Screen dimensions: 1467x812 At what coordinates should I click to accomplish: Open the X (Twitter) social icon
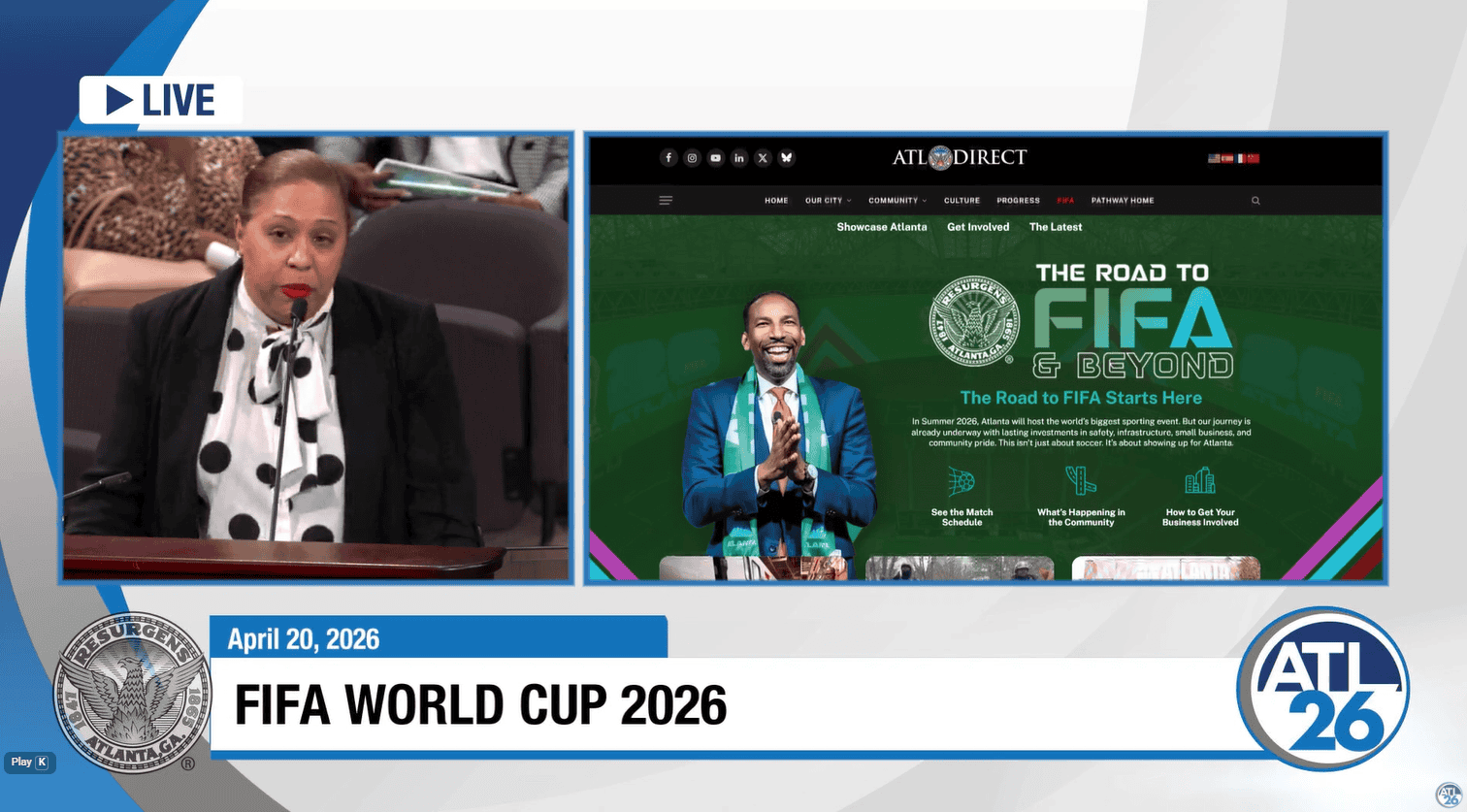[x=763, y=158]
